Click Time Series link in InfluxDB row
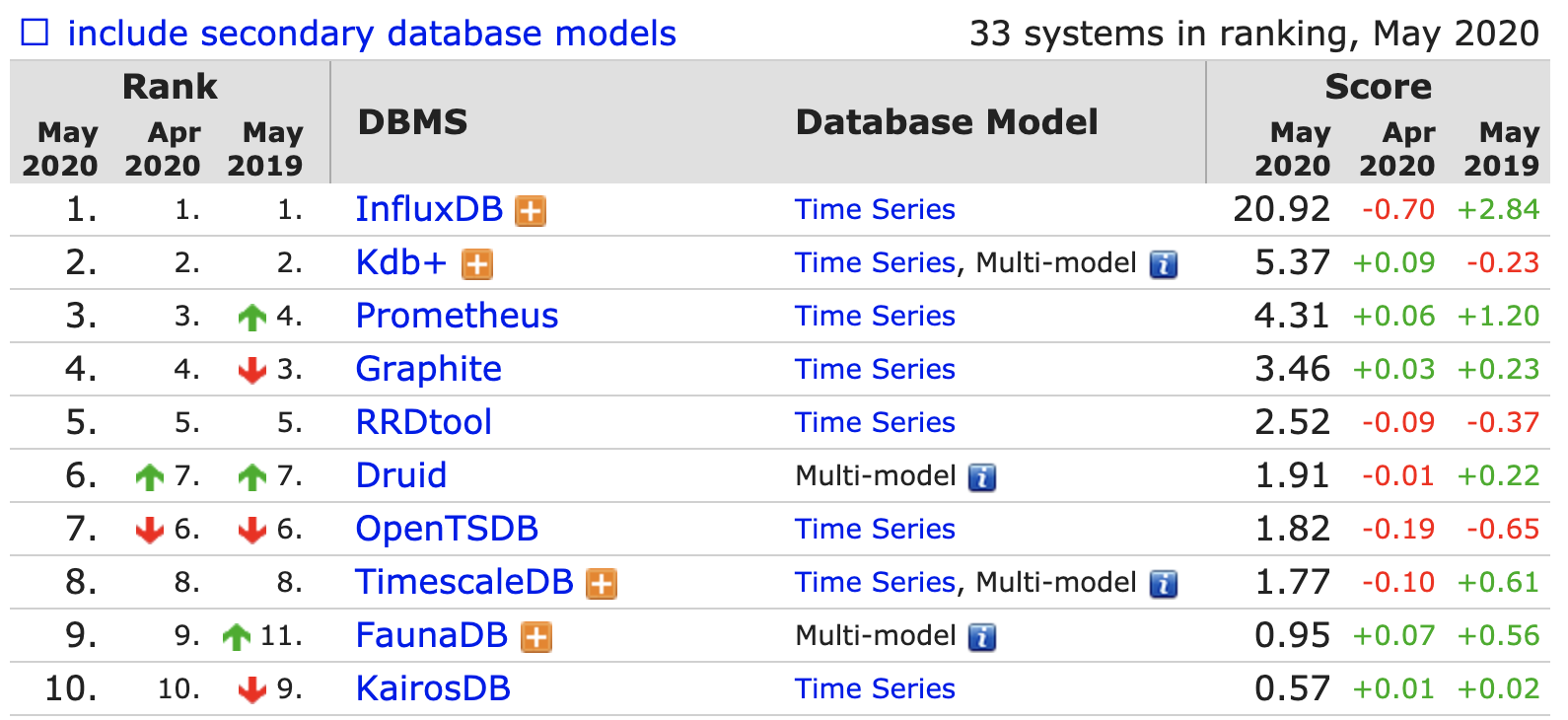The height and width of the screenshot is (720, 1568). (875, 209)
